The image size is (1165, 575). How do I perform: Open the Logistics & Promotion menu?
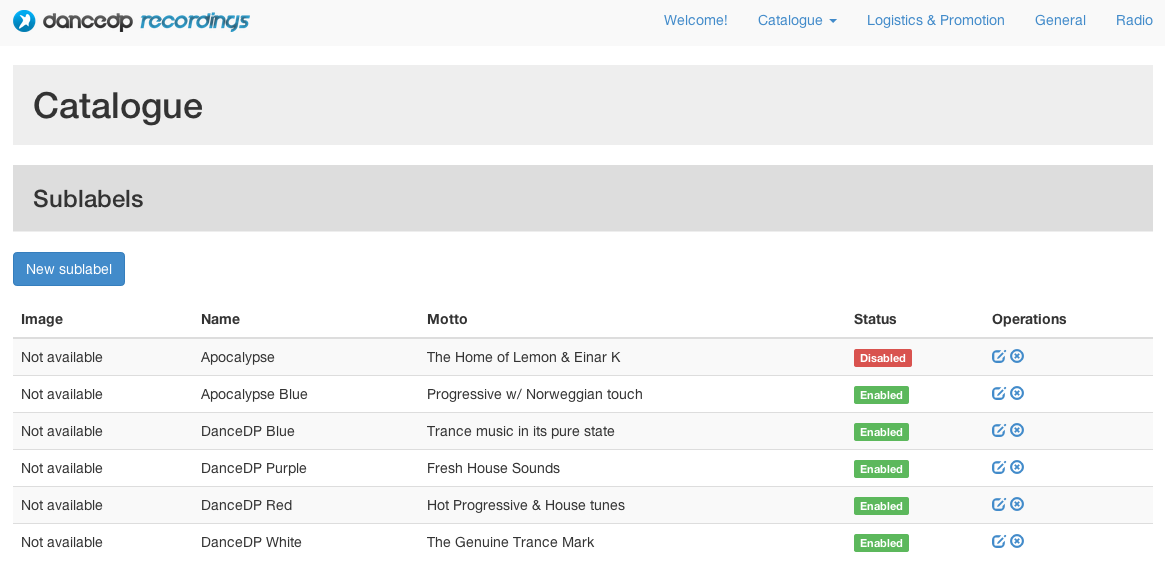pyautogui.click(x=935, y=21)
